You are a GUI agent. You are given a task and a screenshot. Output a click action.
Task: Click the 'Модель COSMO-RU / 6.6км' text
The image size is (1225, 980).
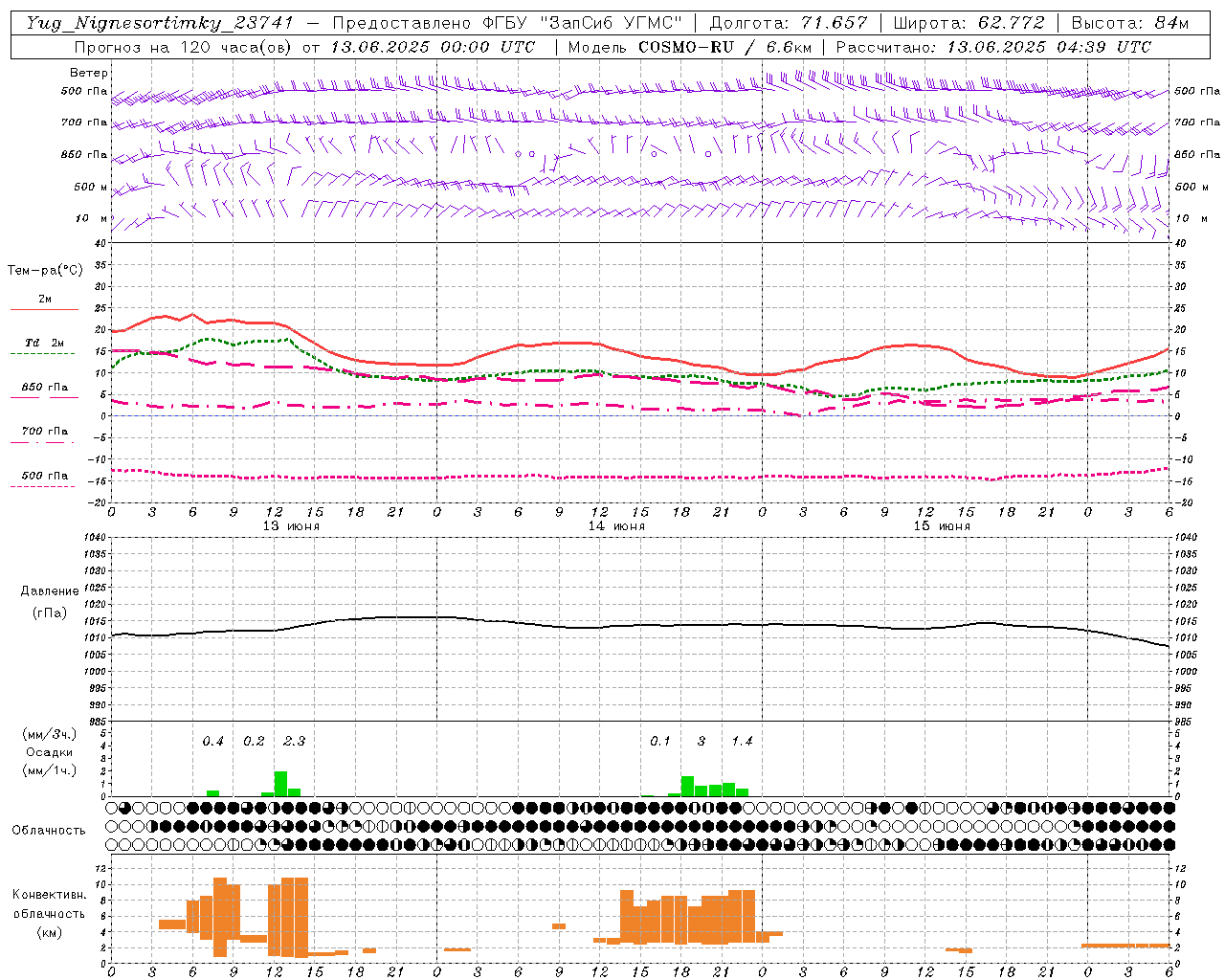pos(690,47)
